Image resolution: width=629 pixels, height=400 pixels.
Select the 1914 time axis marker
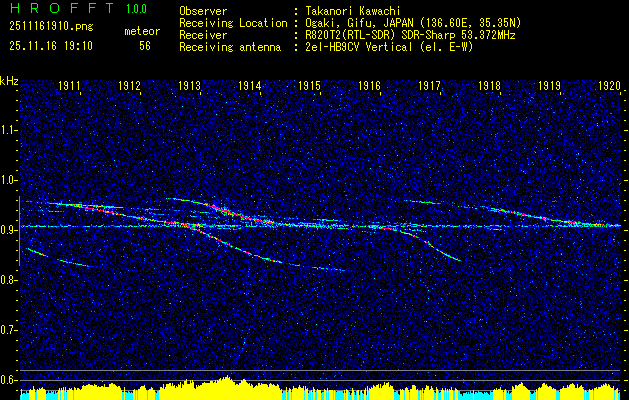pos(250,86)
